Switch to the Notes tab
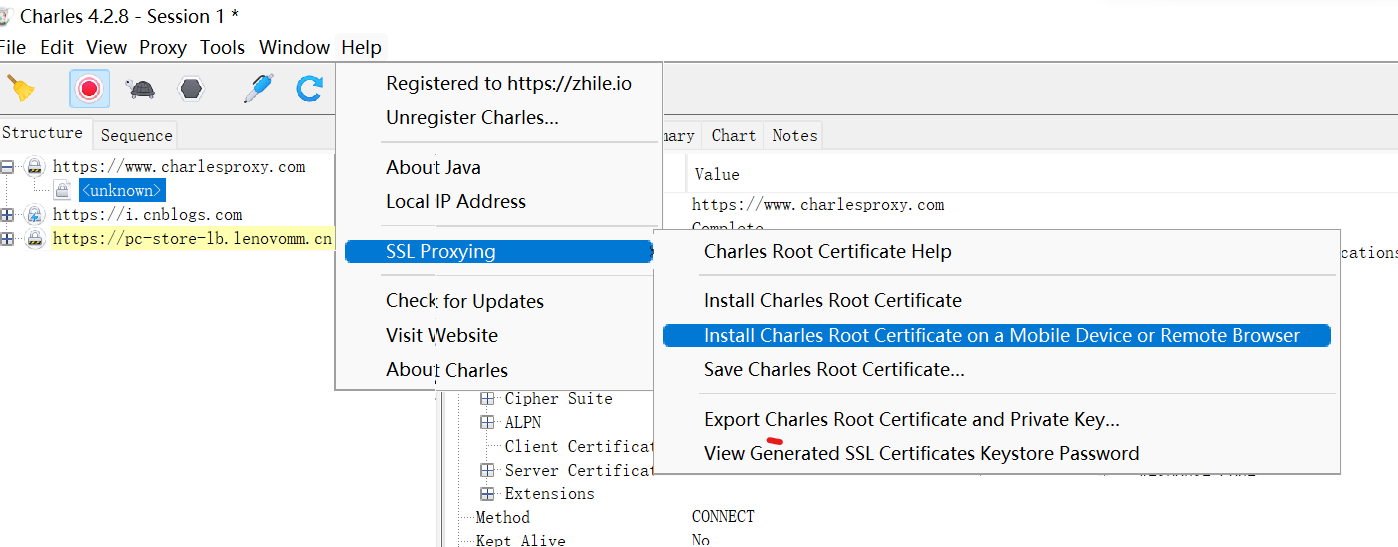Screen dimensions: 1398x547 794,135
